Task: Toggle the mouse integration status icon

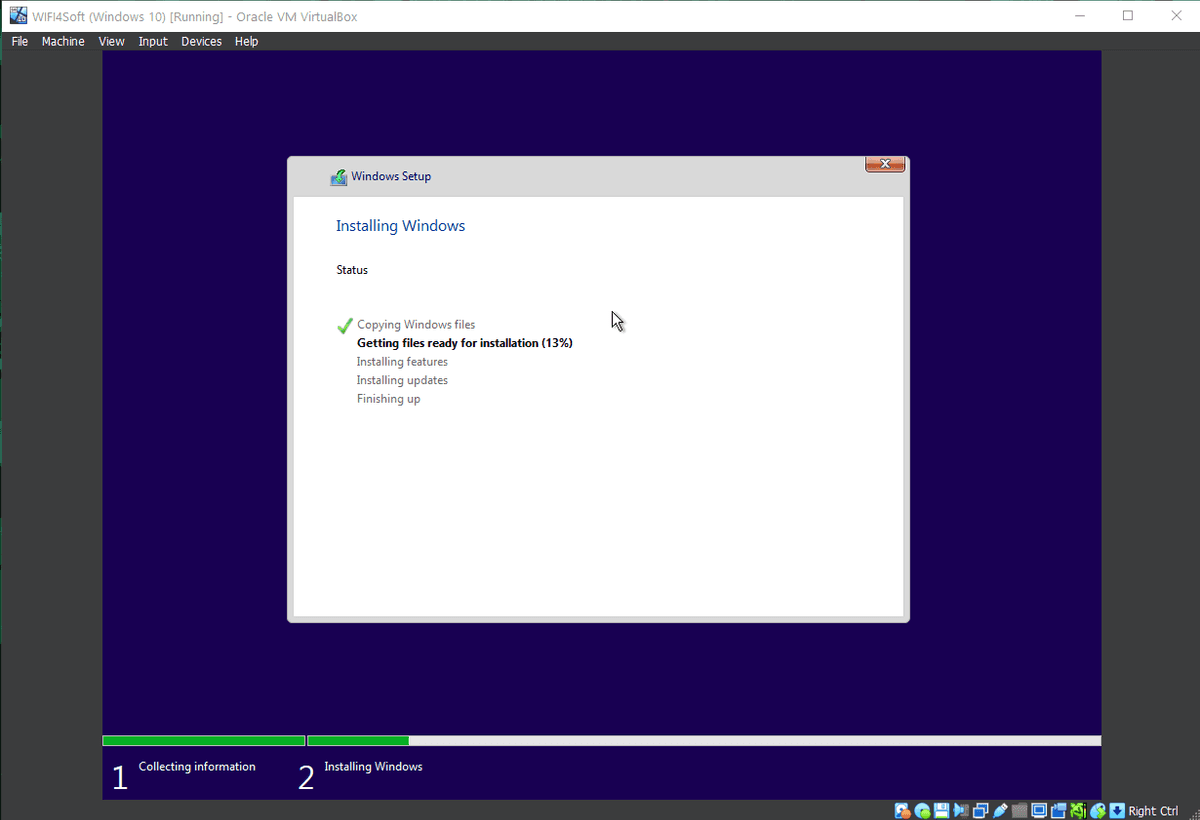Action: pos(1097,811)
